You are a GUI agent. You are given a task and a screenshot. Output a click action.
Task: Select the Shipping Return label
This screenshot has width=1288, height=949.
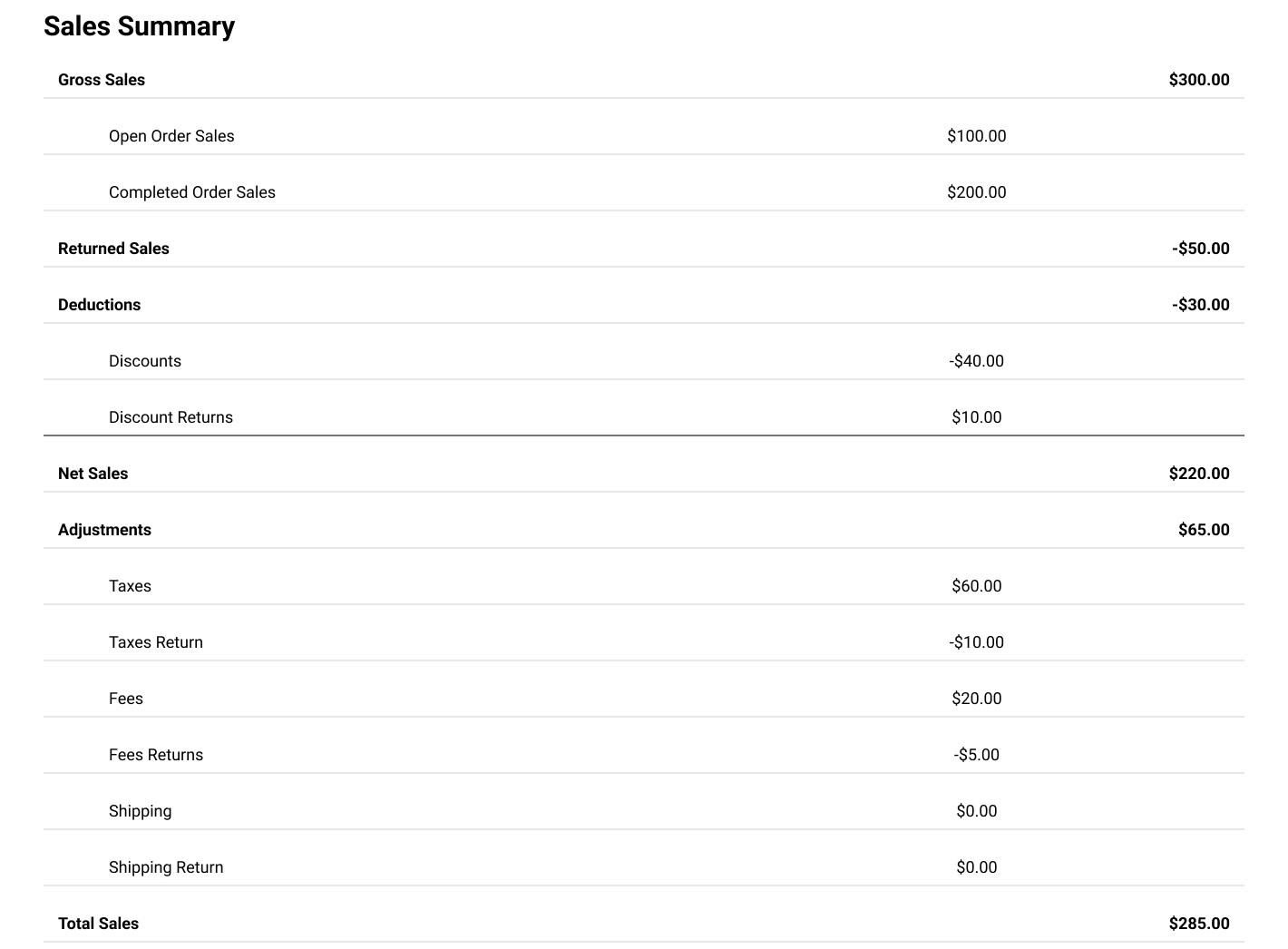coord(166,867)
